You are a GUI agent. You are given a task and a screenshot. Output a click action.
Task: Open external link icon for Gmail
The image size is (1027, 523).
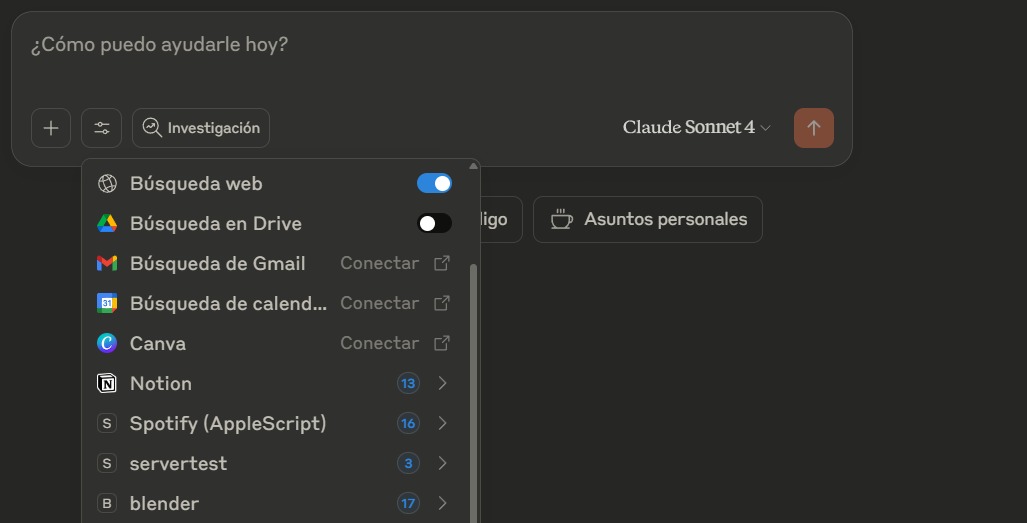tap(442, 263)
